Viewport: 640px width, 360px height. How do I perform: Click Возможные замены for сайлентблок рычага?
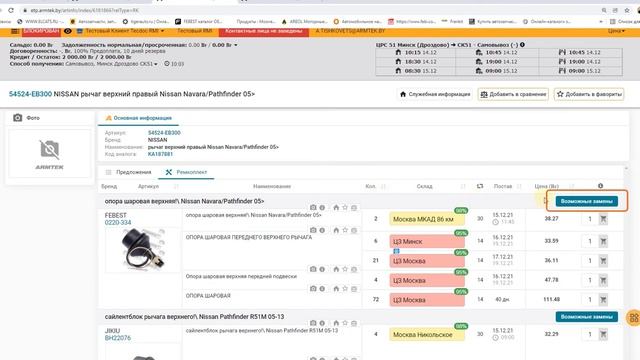[x=587, y=317]
